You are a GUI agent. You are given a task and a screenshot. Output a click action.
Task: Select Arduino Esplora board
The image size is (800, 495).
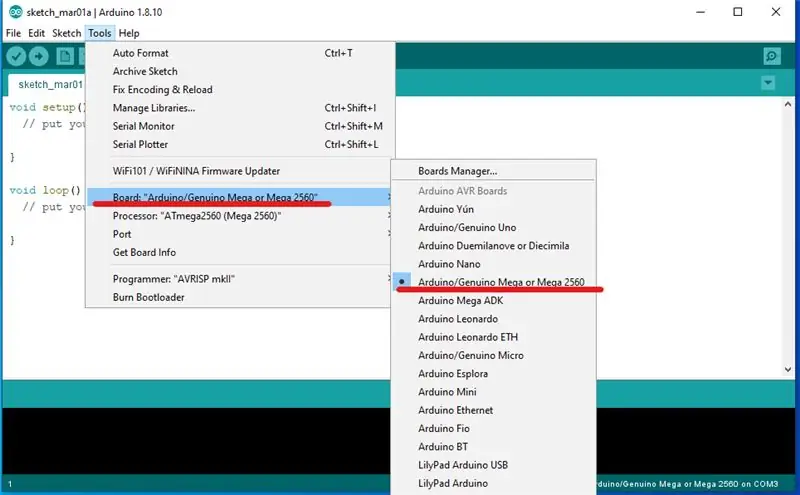point(493,374)
